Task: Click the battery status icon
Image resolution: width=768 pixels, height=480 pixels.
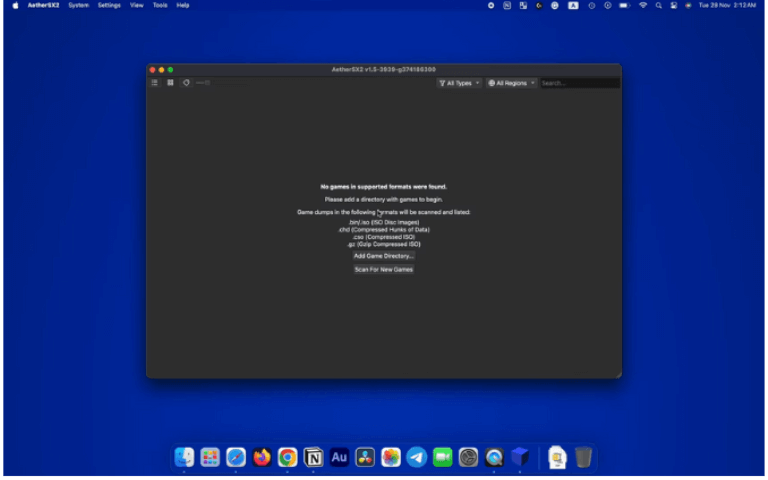Action: [x=624, y=5]
